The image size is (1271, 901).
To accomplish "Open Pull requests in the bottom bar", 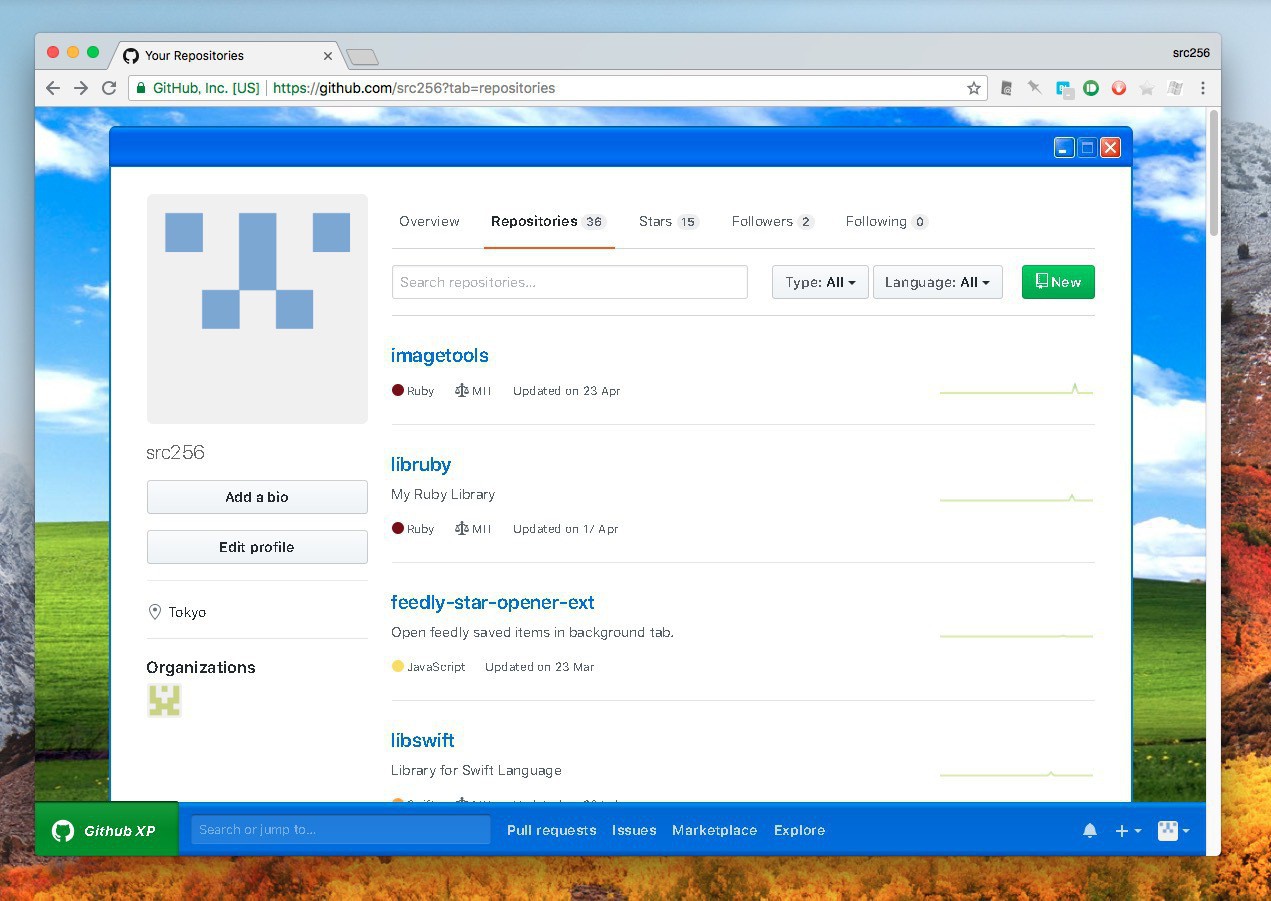I will pos(551,831).
